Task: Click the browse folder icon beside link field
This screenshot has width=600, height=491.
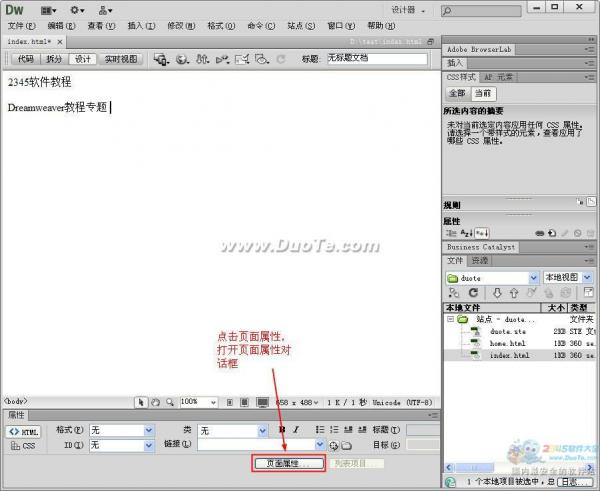Action: pyautogui.click(x=346, y=445)
